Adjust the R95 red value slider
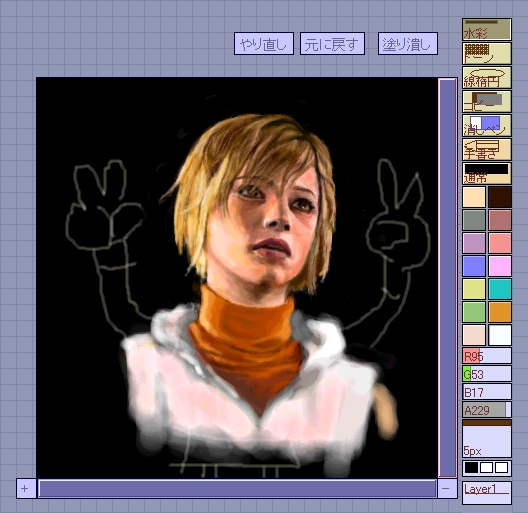Viewport: 528px width, 513px height. (x=487, y=356)
